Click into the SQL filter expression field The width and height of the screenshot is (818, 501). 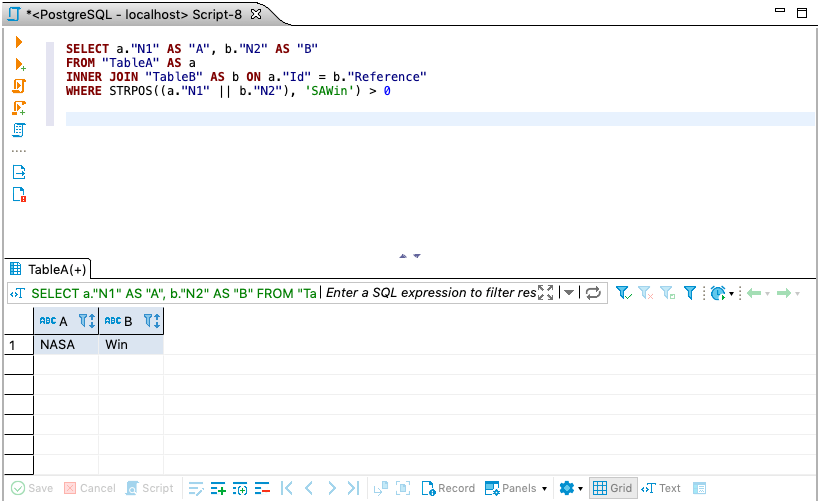(x=430, y=293)
